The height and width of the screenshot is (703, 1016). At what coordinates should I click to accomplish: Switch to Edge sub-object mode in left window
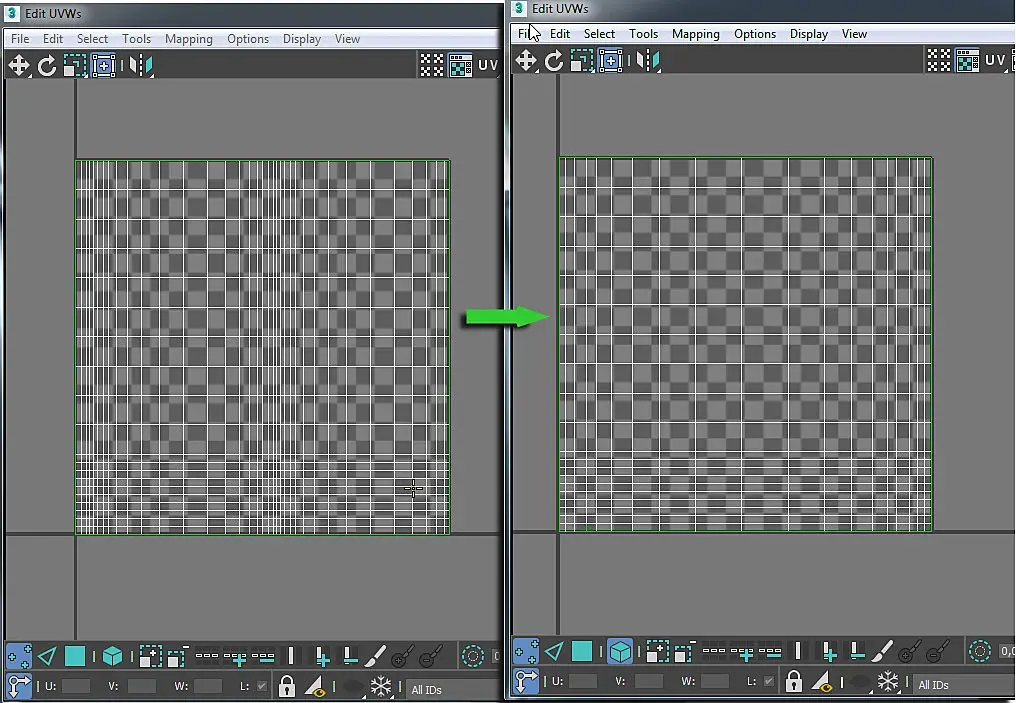click(47, 656)
